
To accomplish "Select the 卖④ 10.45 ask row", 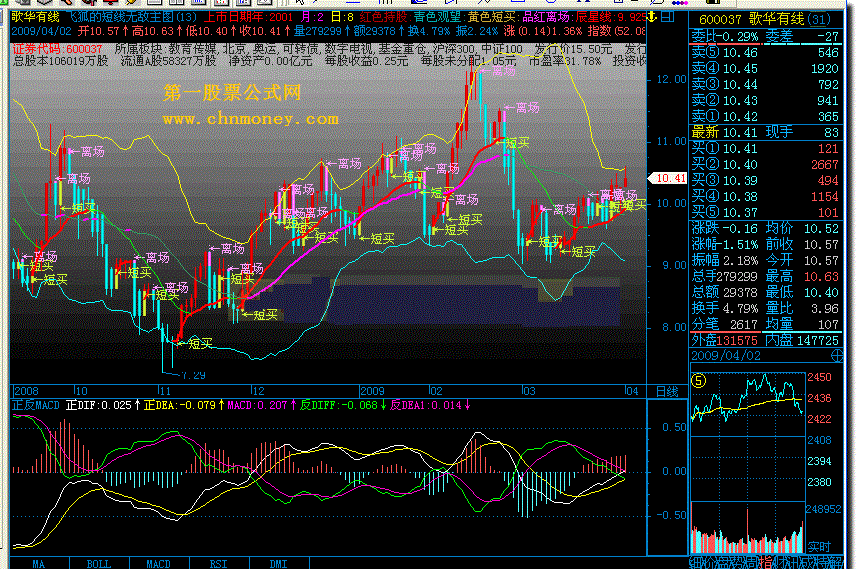I will [x=765, y=68].
